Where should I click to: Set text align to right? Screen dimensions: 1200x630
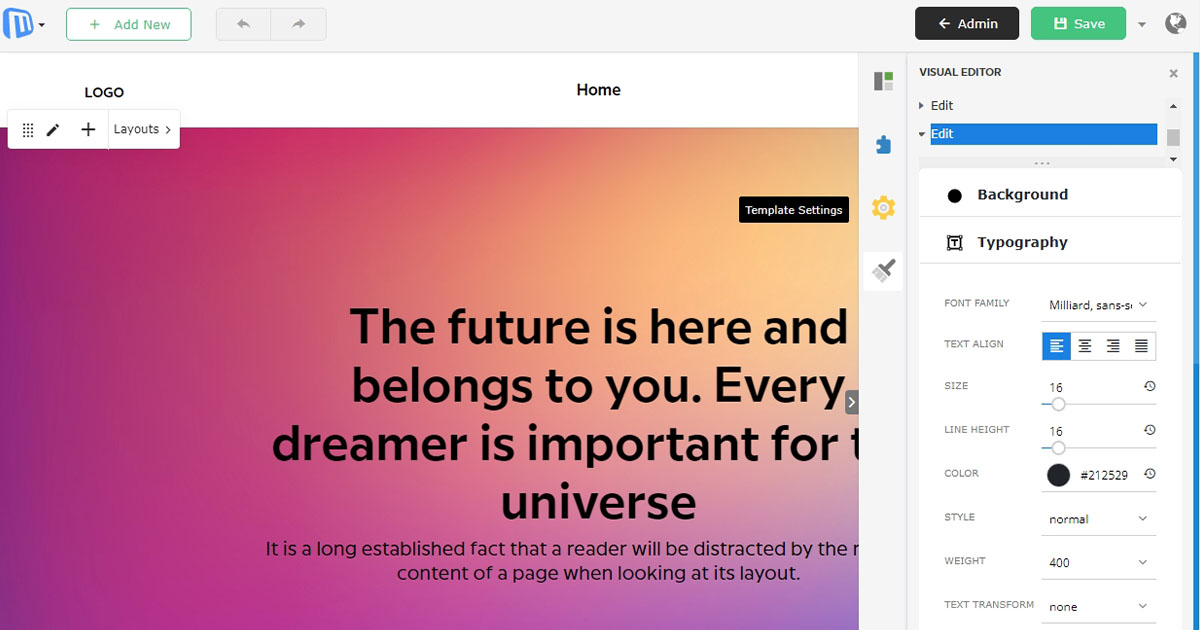(x=1113, y=346)
